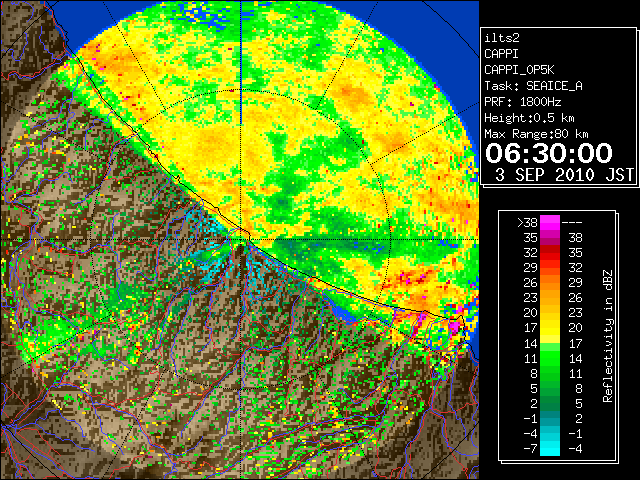640x480 pixels.
Task: Select the dark green 2–5 dBZ swatch
Action: (550, 403)
